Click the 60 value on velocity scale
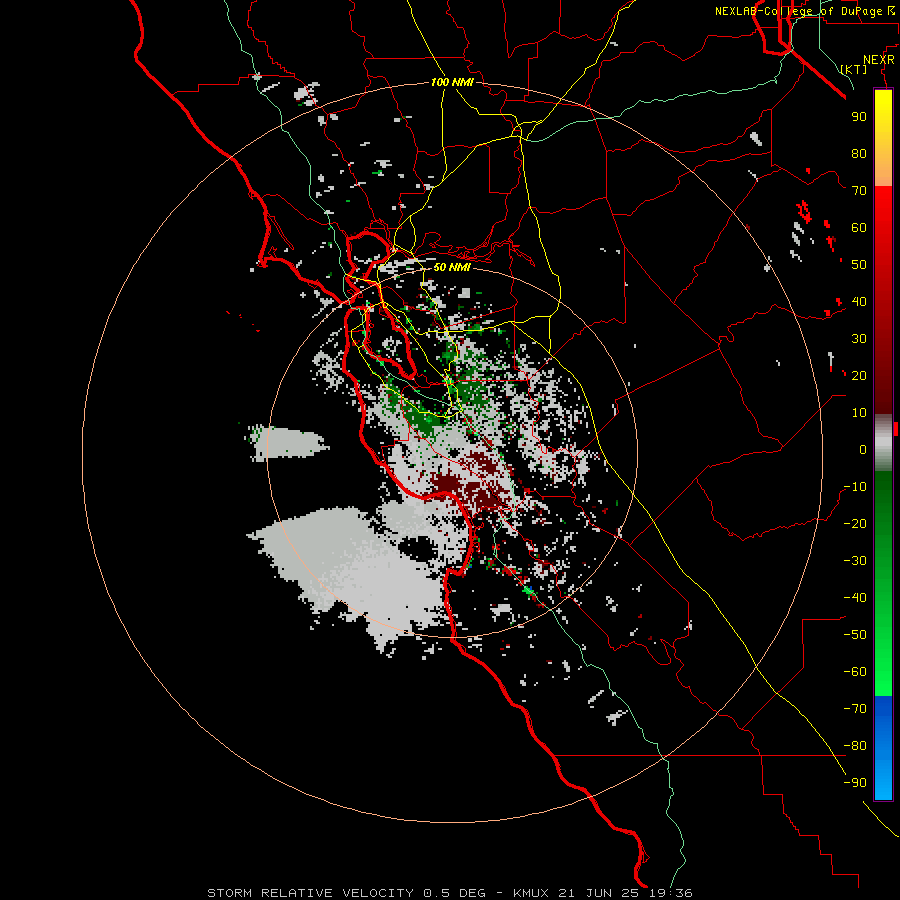This screenshot has height=900, width=900. [859, 228]
